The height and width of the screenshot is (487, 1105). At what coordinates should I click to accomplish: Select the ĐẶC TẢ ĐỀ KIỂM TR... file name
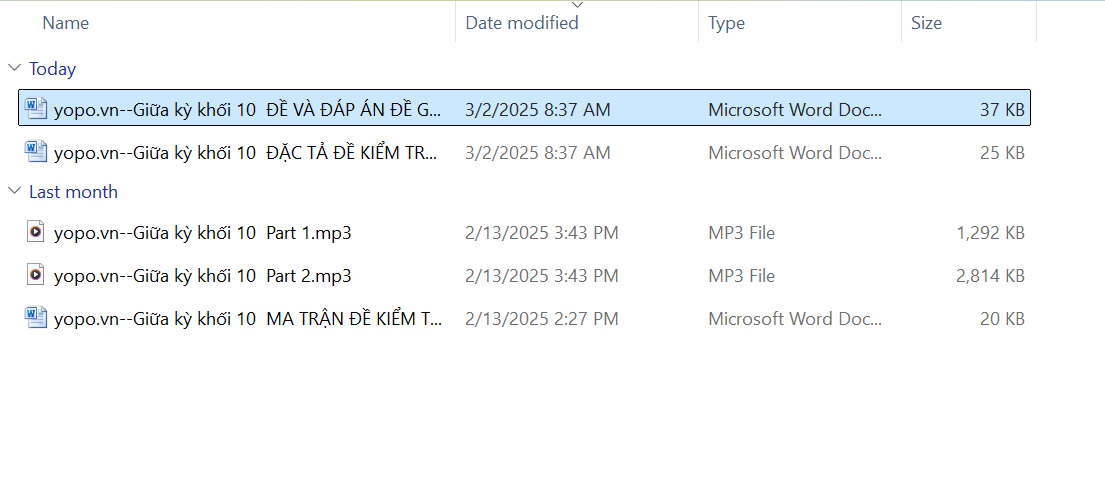[x=248, y=153]
